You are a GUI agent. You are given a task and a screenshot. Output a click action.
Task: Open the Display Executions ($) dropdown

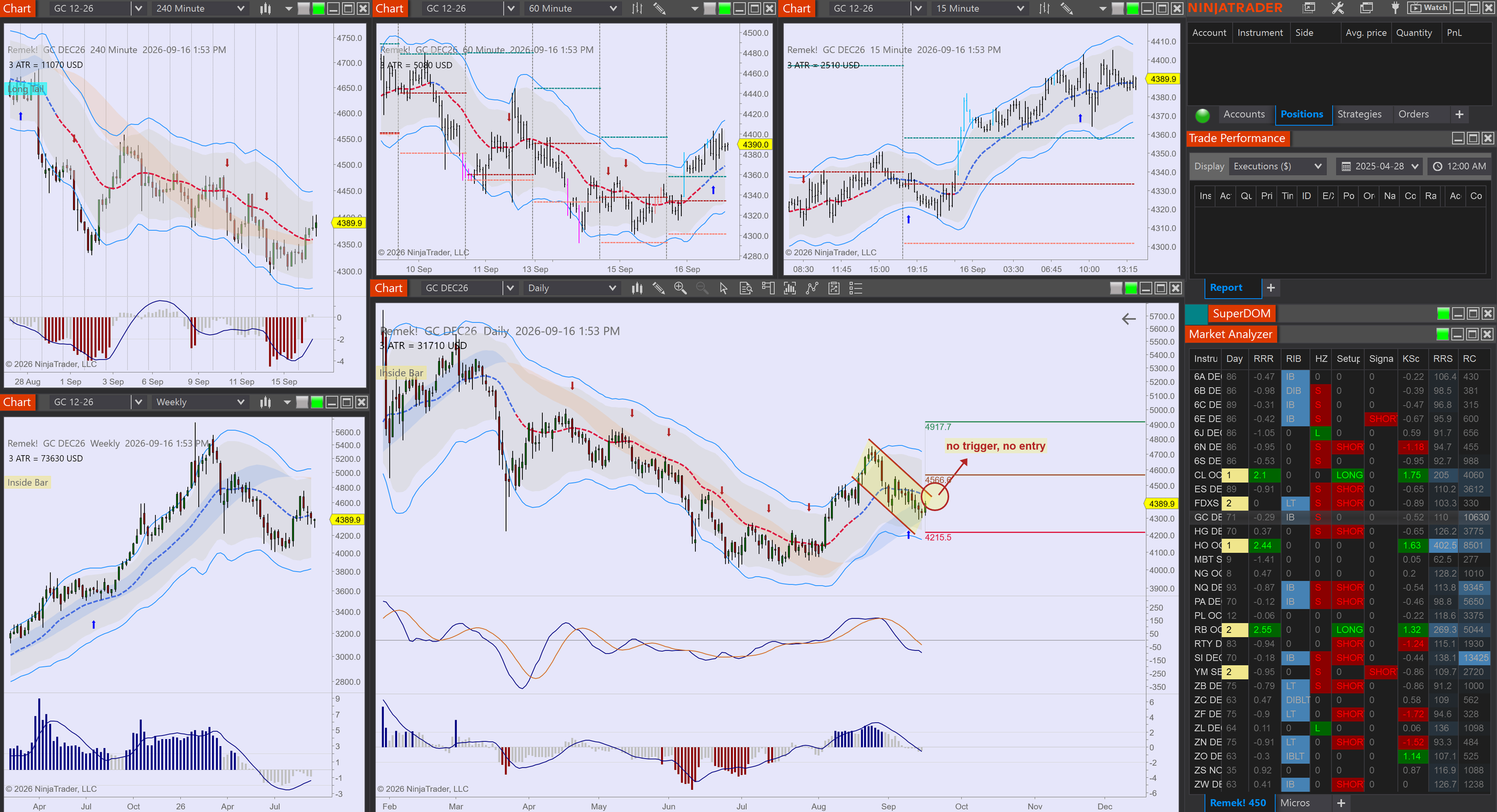pyautogui.click(x=1277, y=166)
